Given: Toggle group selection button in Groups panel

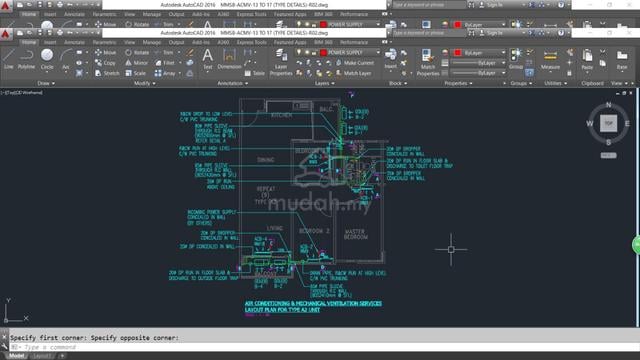Looking at the screenshot, I should [x=529, y=73].
